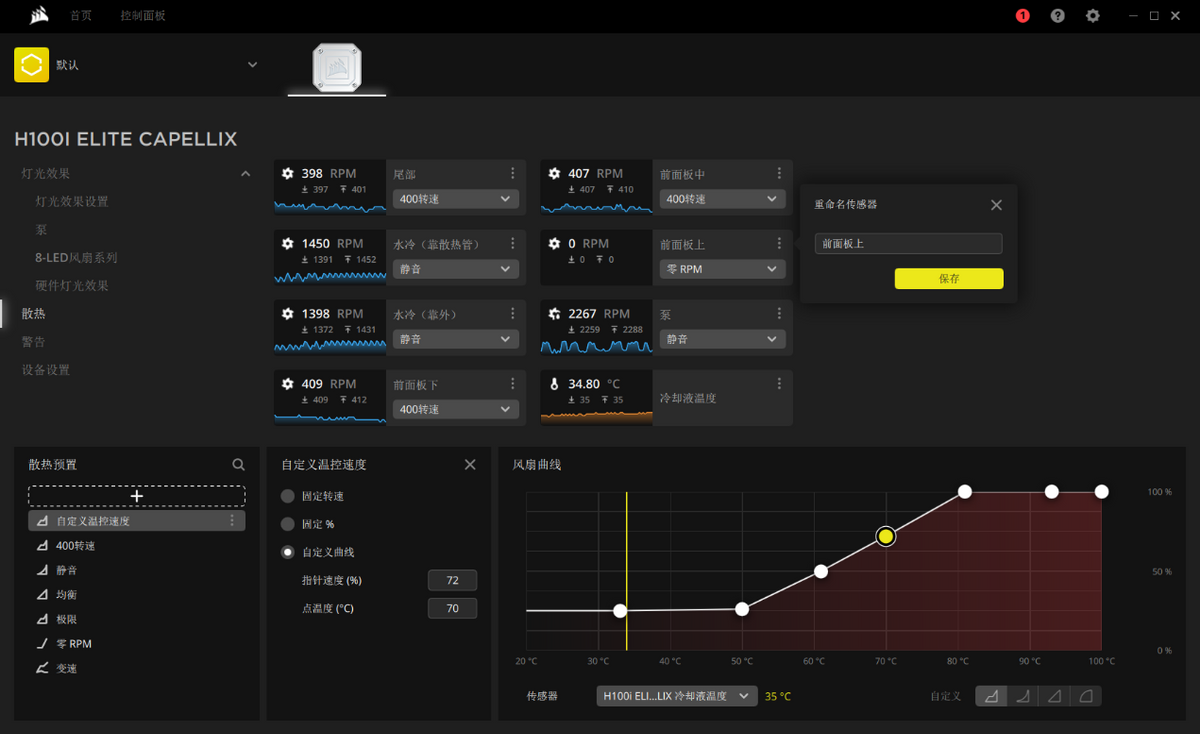This screenshot has width=1200, height=734.
Task: Select 自定义曲线 radio option
Action: (288, 552)
